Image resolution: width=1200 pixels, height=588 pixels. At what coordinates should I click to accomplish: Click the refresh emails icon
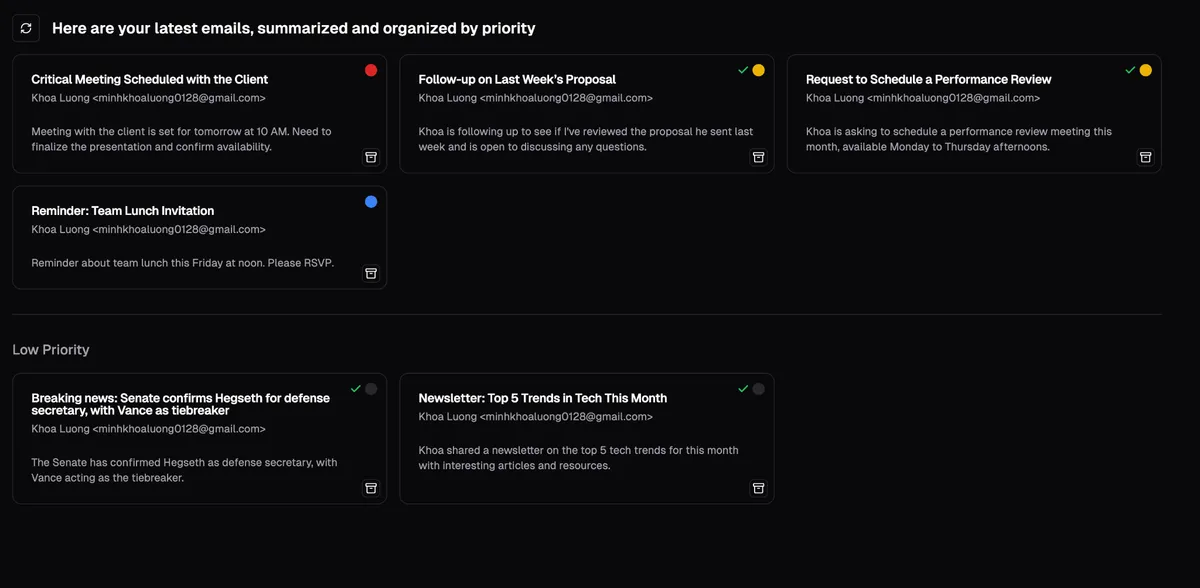point(25,28)
